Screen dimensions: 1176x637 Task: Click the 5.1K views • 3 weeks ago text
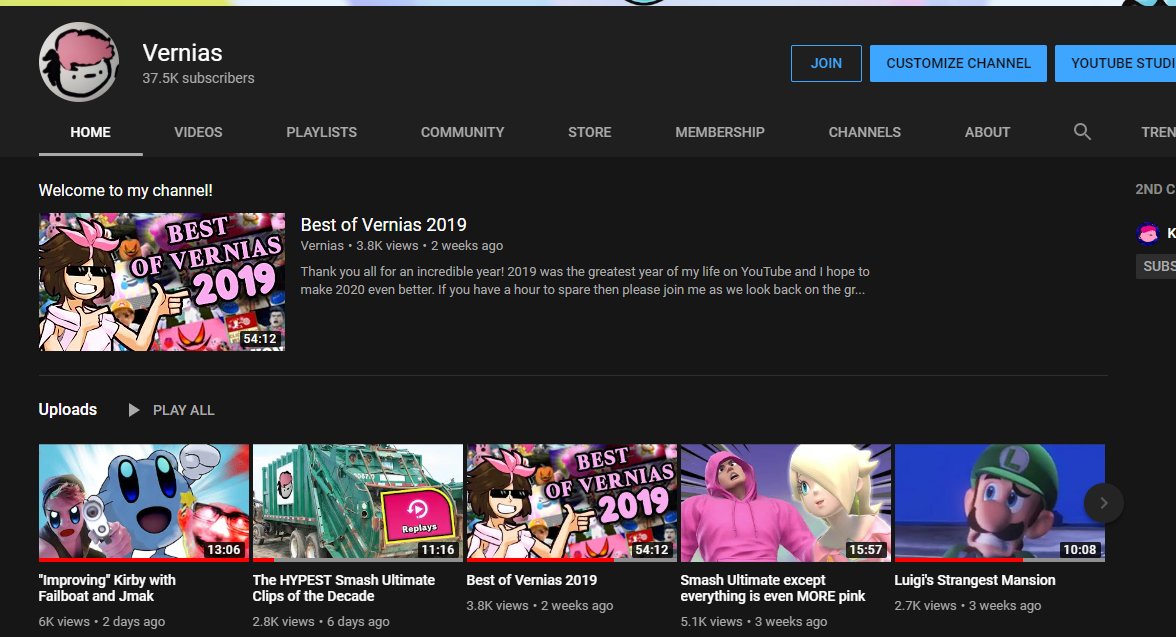tap(754, 621)
